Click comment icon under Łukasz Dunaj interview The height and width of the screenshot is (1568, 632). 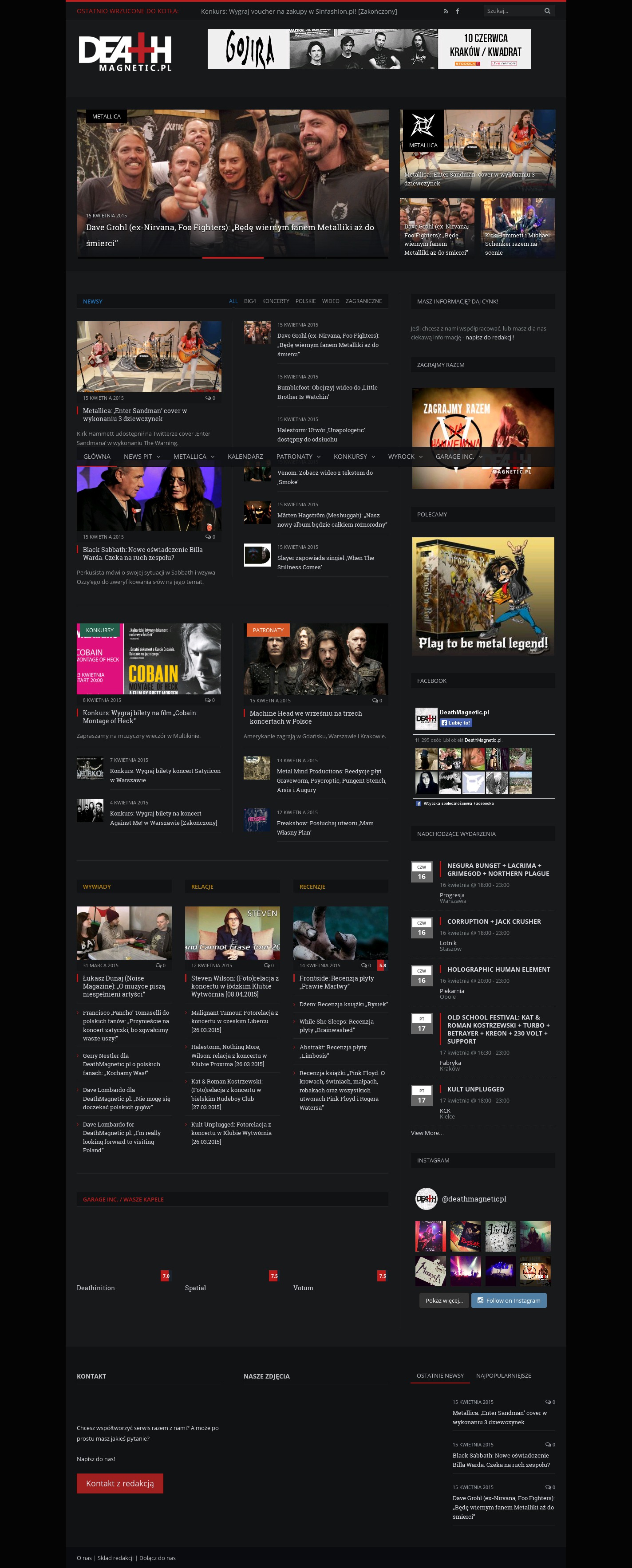tap(158, 965)
